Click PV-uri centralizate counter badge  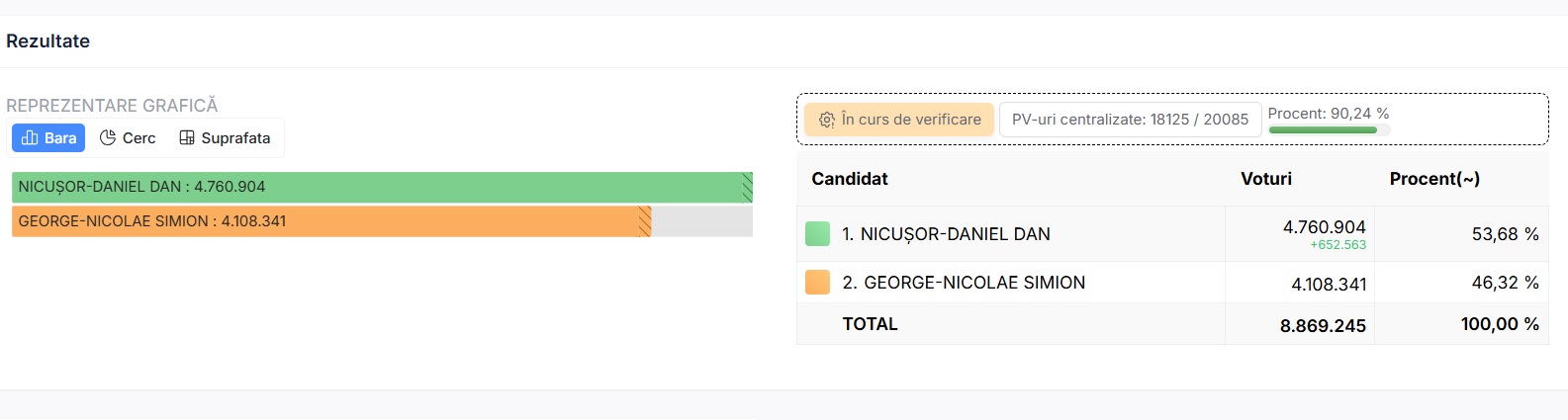[1130, 120]
